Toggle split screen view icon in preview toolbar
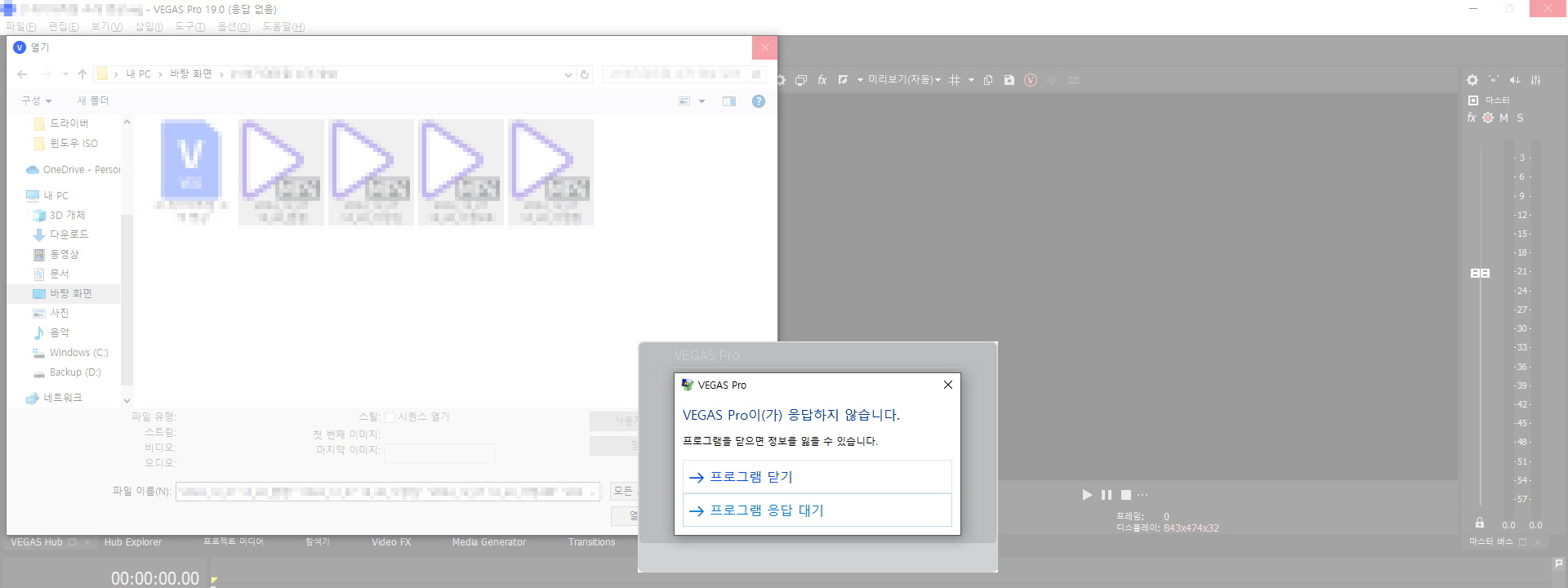Viewport: 1568px width, 588px height. (x=844, y=80)
